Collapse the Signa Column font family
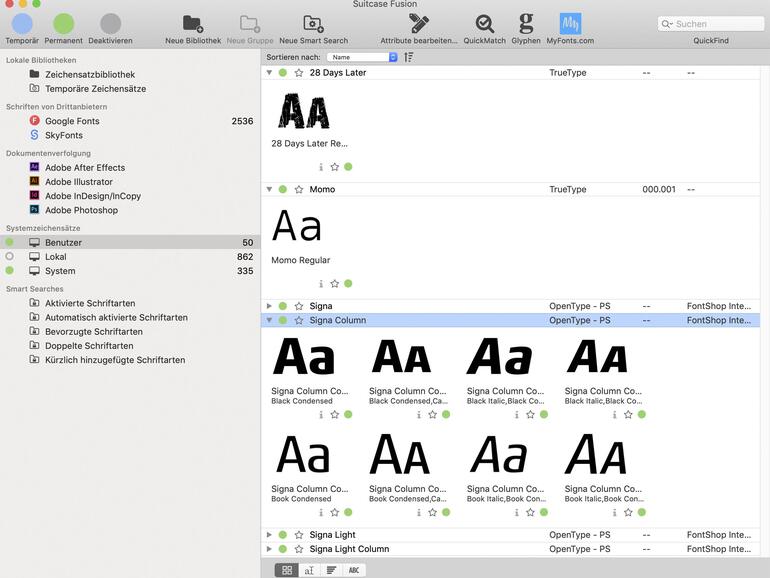This screenshot has height=578, width=770. (269, 320)
